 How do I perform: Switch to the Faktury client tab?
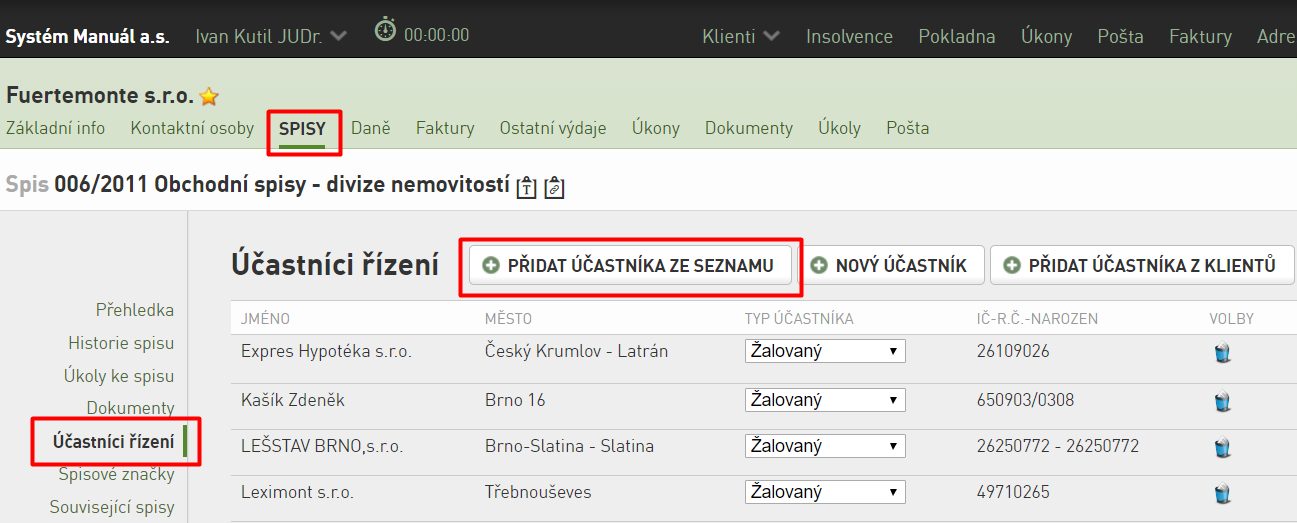[445, 128]
